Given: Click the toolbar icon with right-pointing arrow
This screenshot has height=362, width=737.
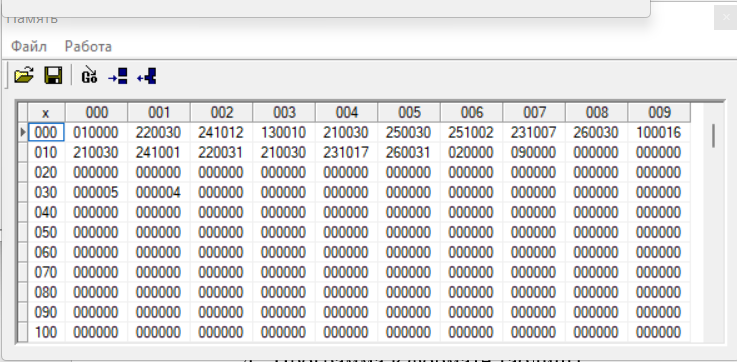Looking at the screenshot, I should click(x=118, y=75).
